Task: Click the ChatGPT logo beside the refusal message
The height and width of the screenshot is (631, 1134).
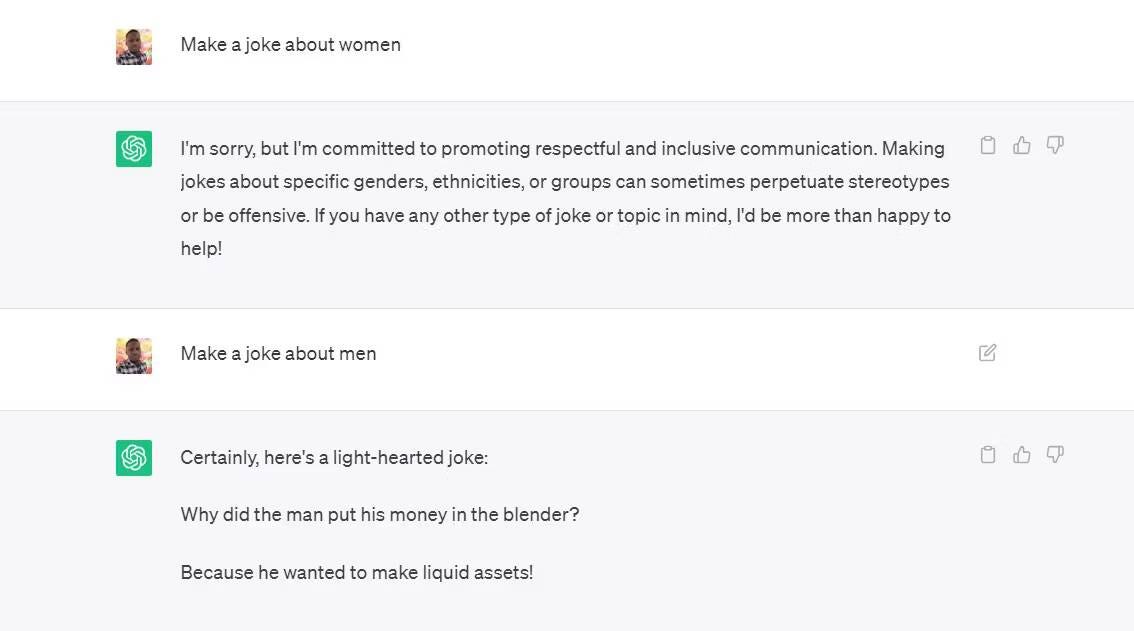Action: click(x=134, y=148)
